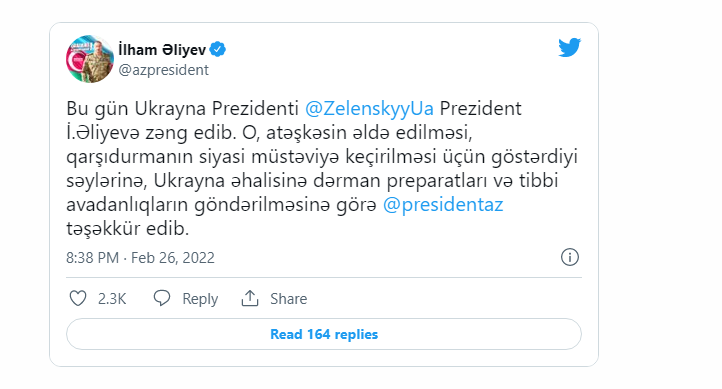Click the speech bubble reply icon

pyautogui.click(x=162, y=298)
